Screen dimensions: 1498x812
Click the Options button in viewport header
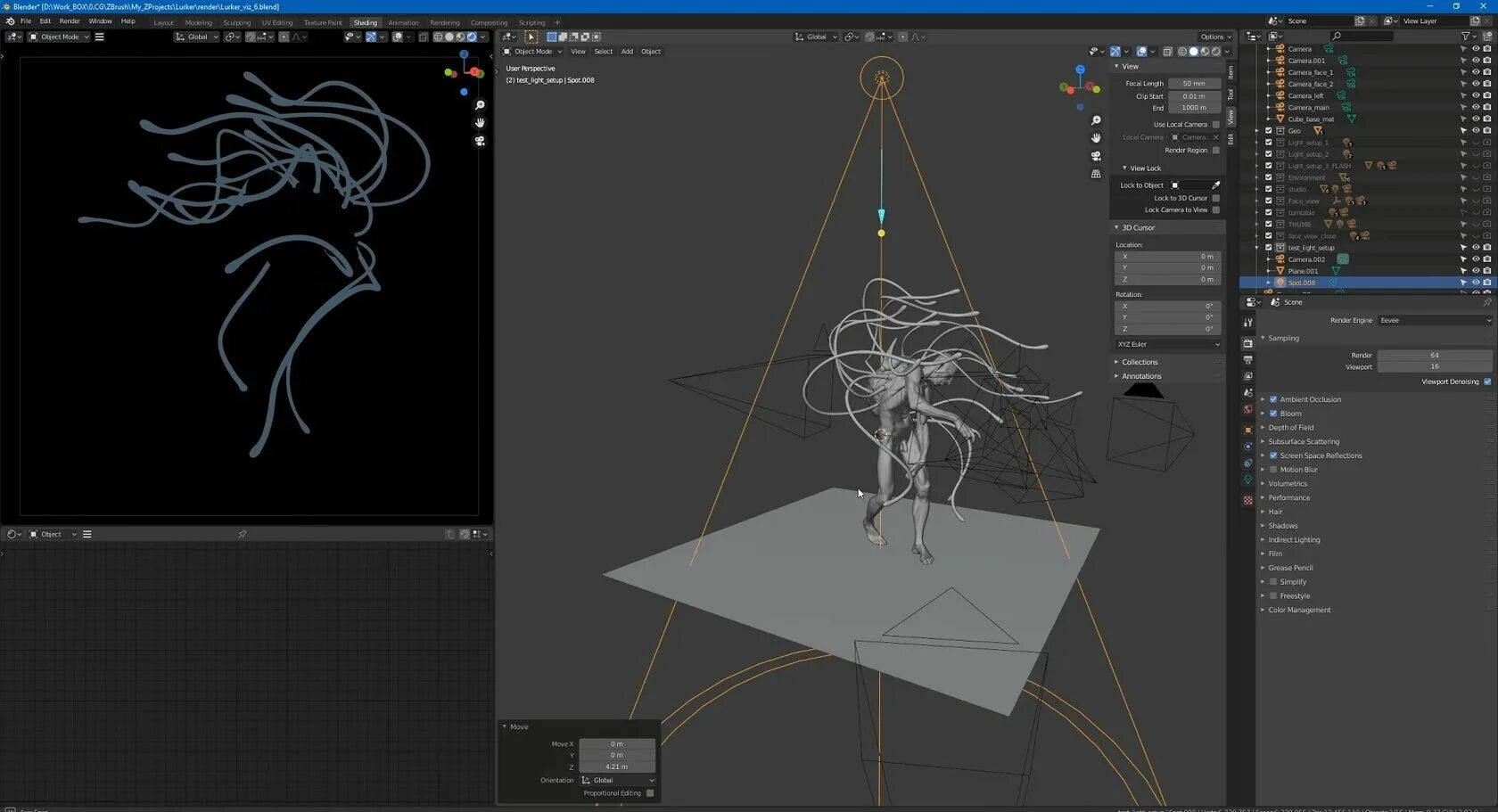click(1215, 37)
